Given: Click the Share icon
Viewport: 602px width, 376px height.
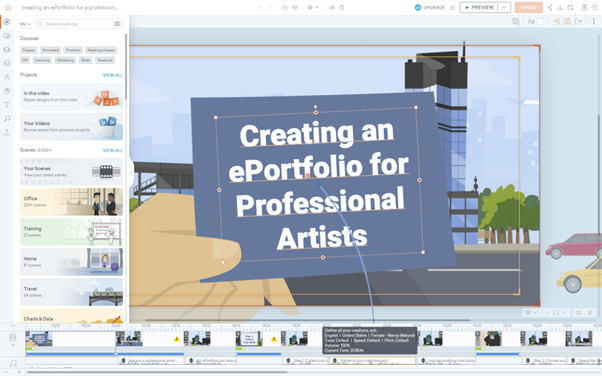Looking at the screenshot, I should pos(550,7).
